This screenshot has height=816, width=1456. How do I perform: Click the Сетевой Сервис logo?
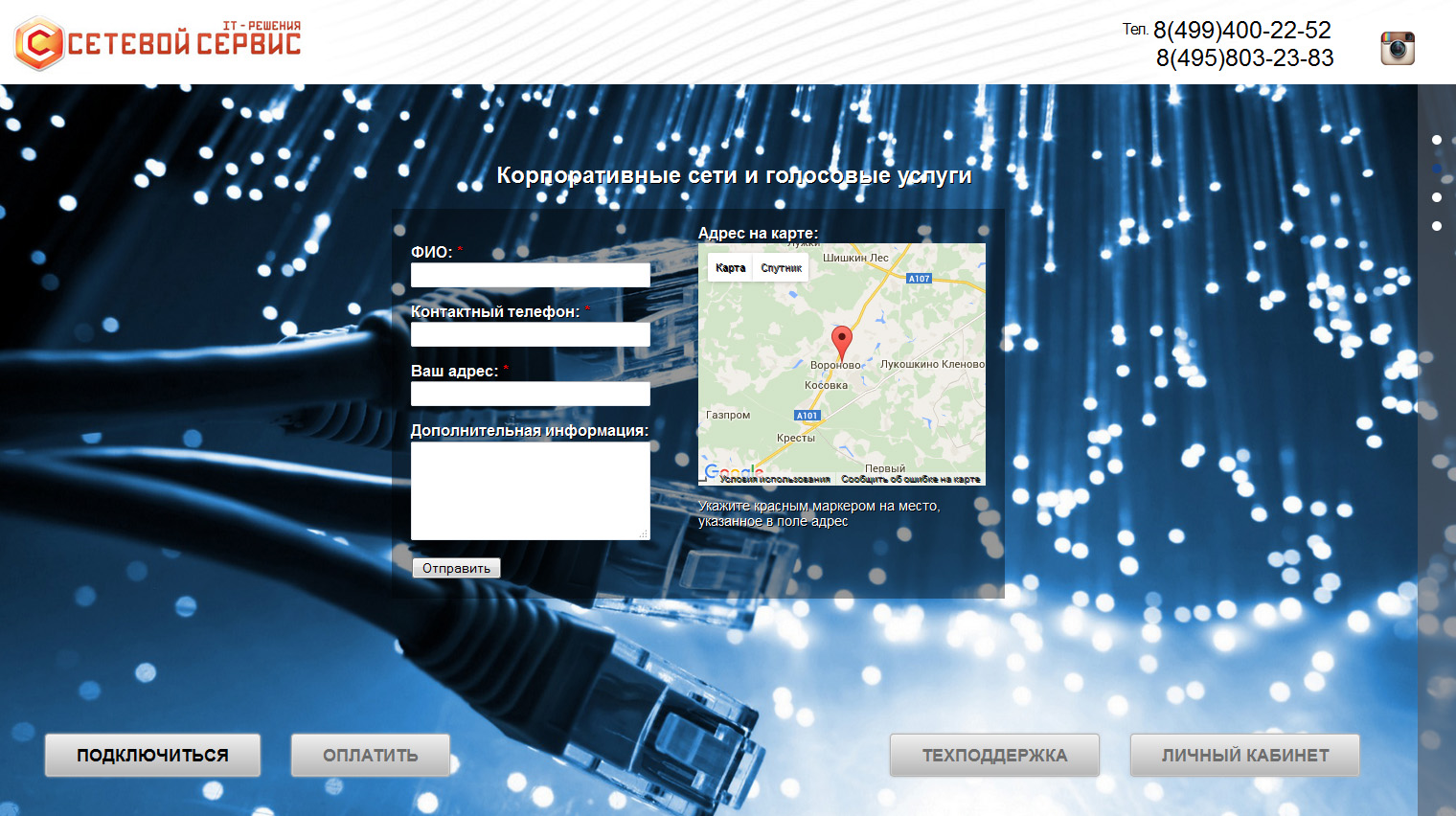tap(158, 43)
